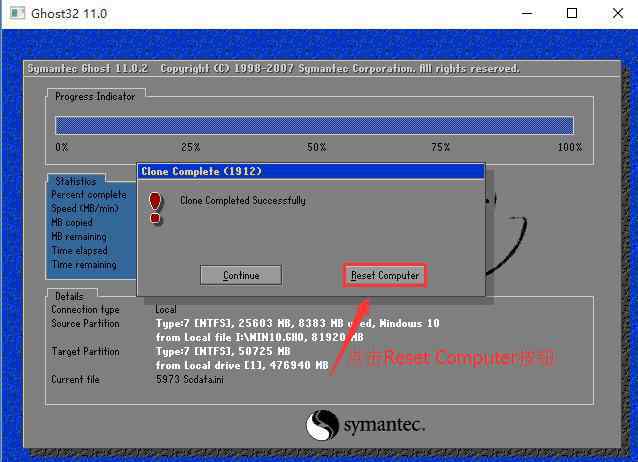Click the Ghost32 app icon in title bar
Screen dimensions: 638x462
(x=17, y=13)
